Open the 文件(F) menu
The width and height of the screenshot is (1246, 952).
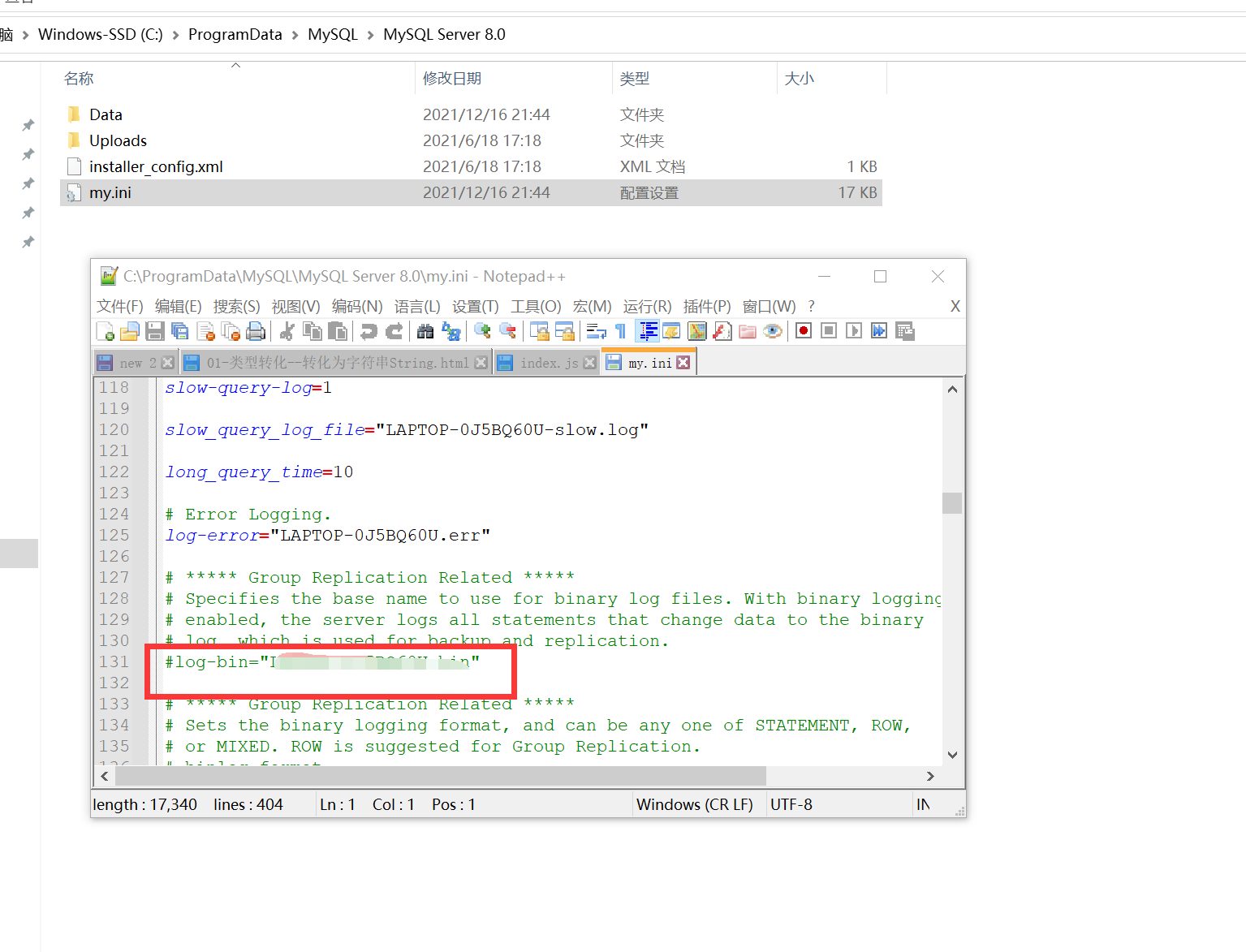coord(120,306)
